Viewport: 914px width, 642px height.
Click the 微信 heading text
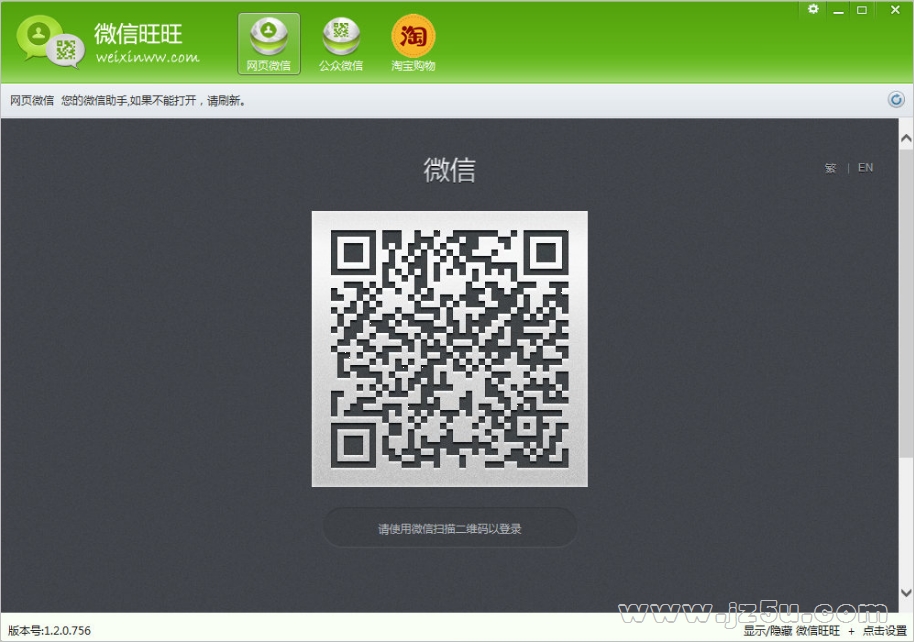(x=449, y=170)
